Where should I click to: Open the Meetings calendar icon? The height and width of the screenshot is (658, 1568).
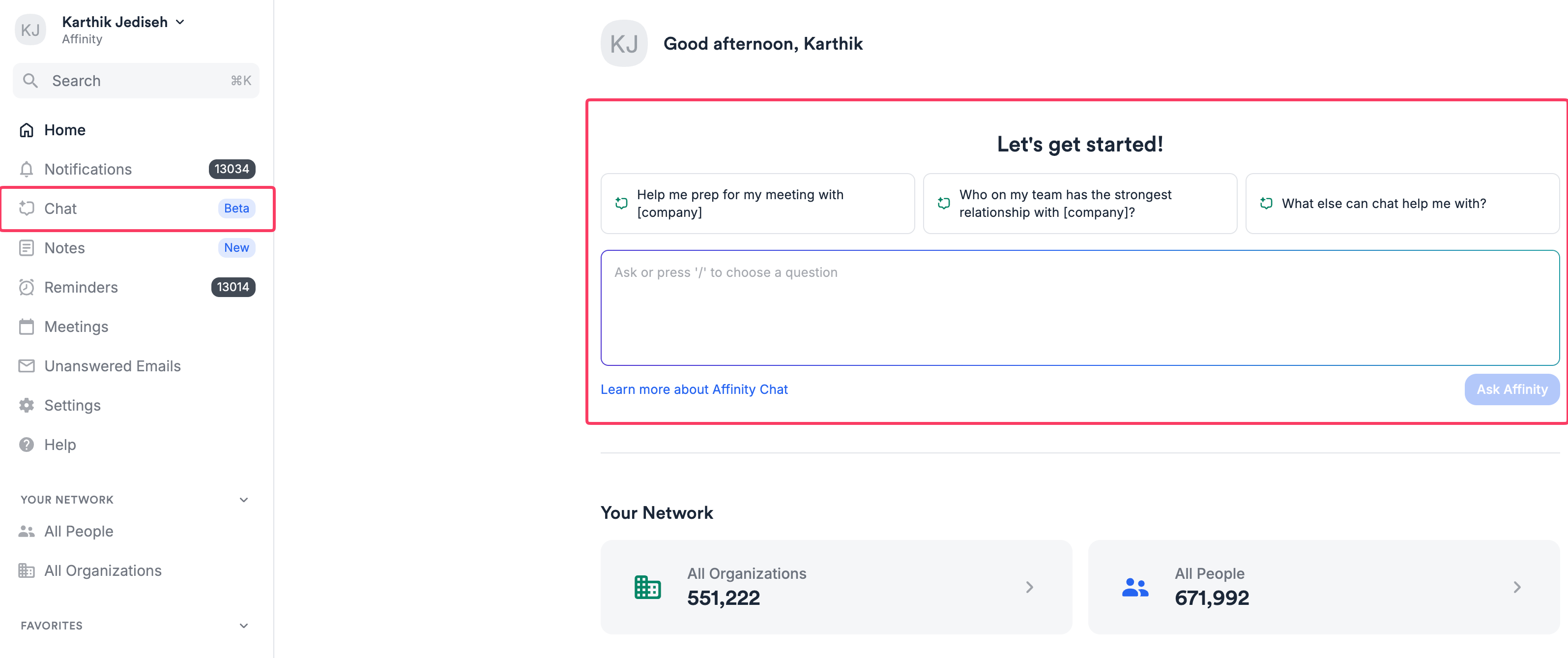pyautogui.click(x=26, y=327)
